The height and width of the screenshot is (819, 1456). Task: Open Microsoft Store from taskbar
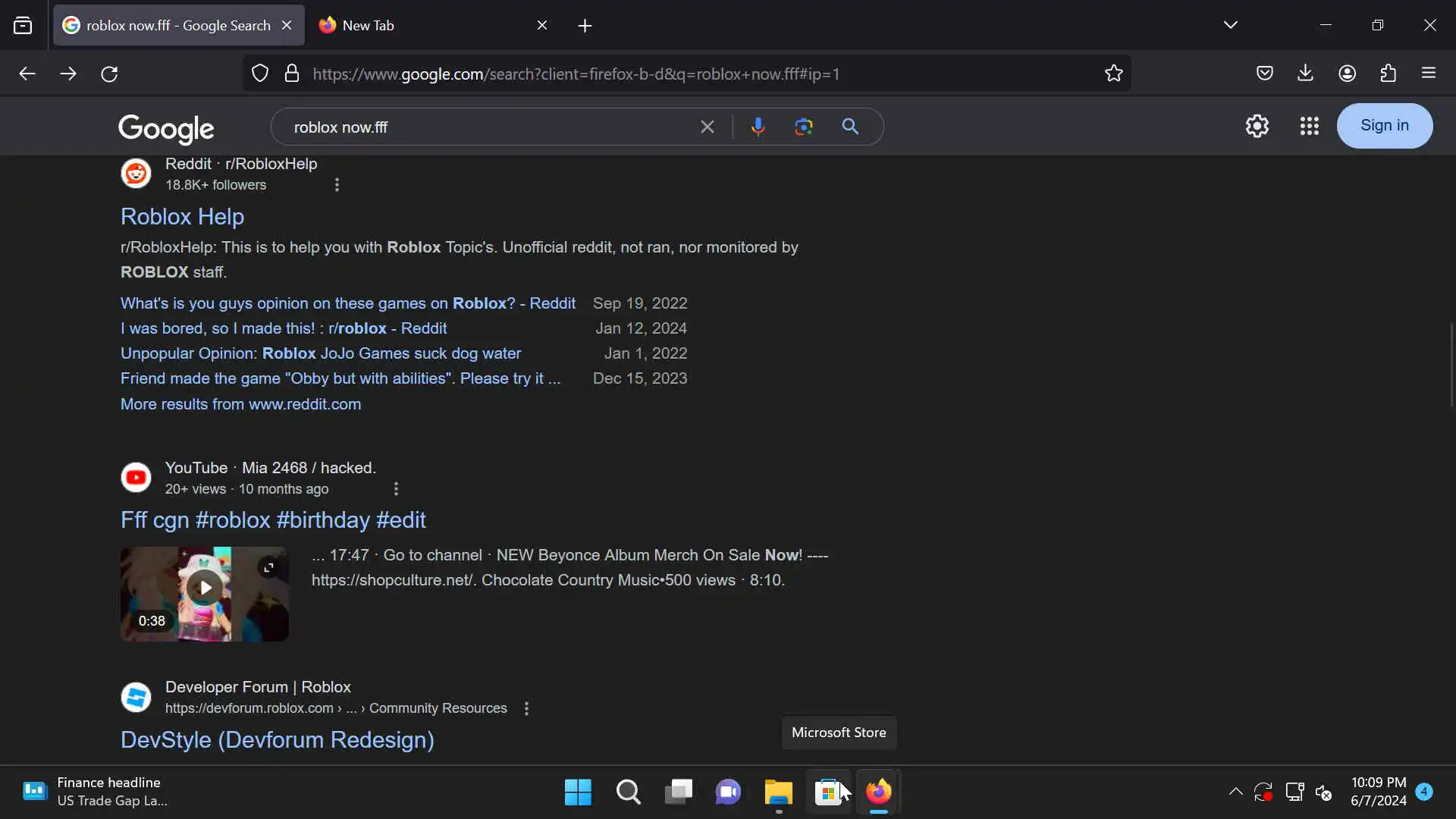point(828,792)
